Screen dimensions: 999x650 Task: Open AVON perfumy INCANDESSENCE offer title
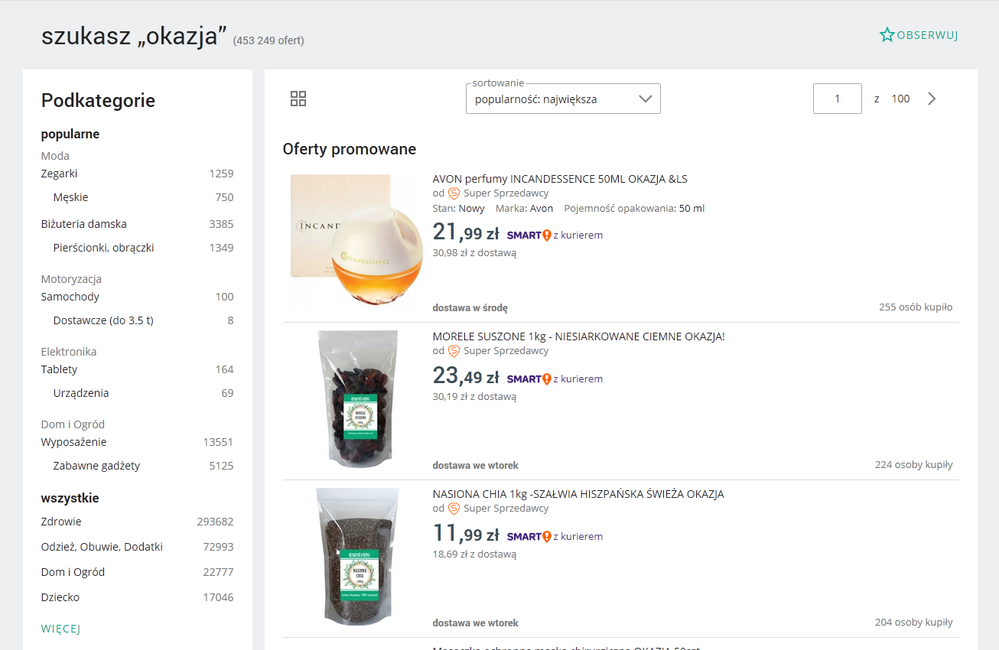pyautogui.click(x=560, y=179)
